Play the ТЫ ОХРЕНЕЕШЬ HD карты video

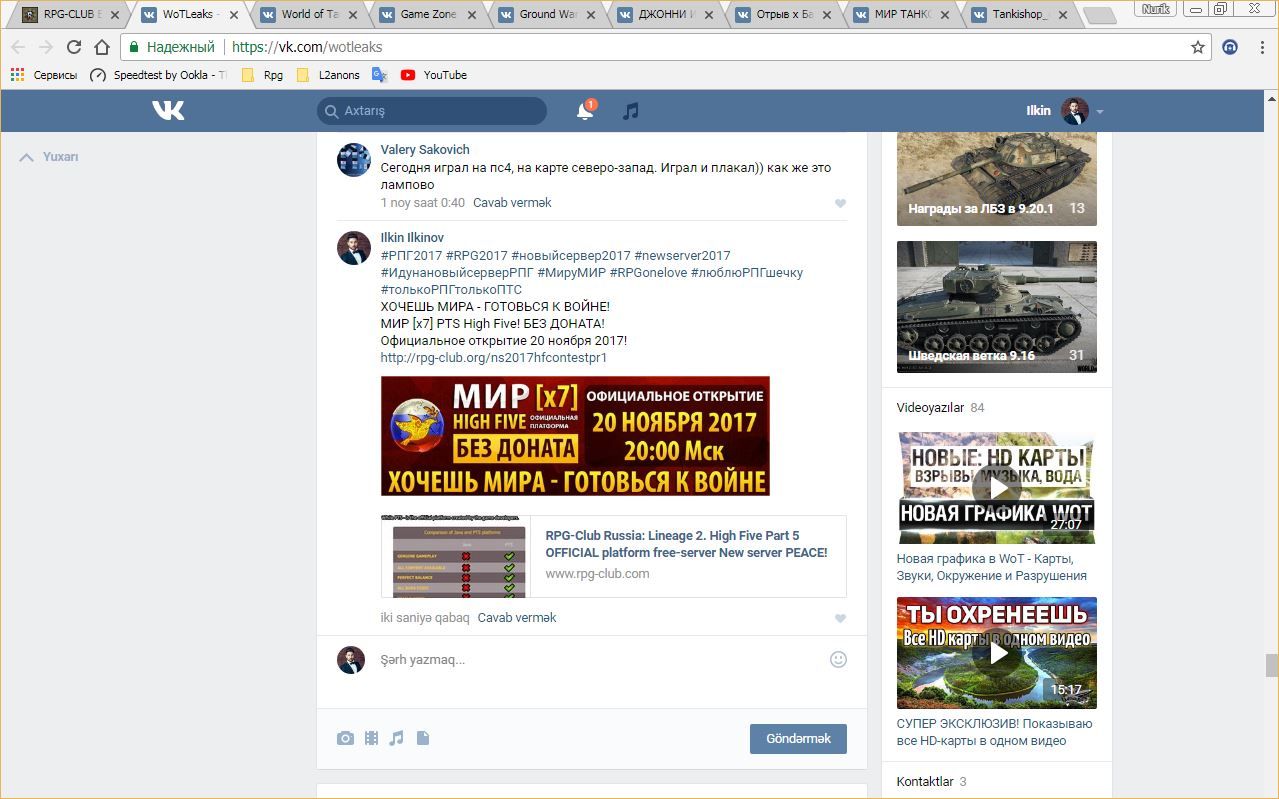tap(997, 653)
